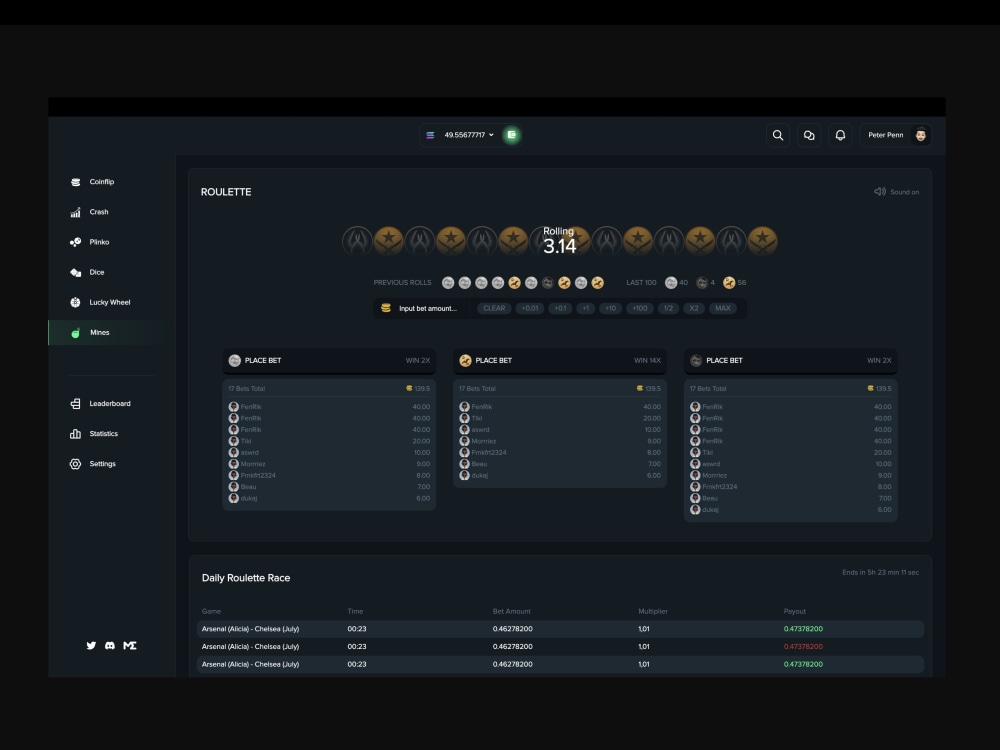The height and width of the screenshot is (750, 1000).
Task: Open notifications bell icon
Action: coord(841,135)
